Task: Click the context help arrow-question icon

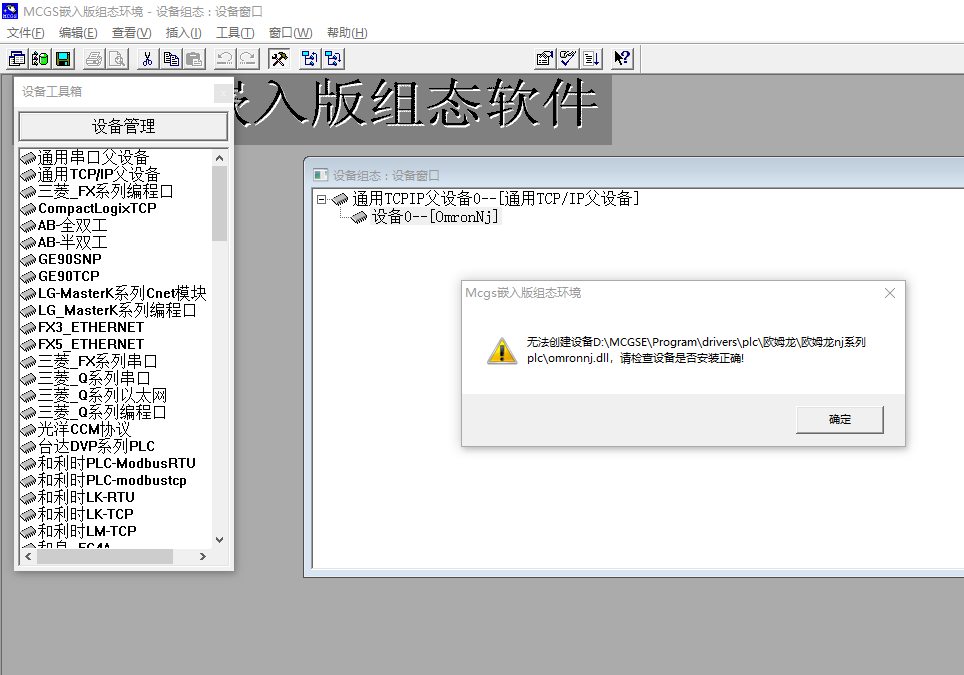Action: [622, 59]
